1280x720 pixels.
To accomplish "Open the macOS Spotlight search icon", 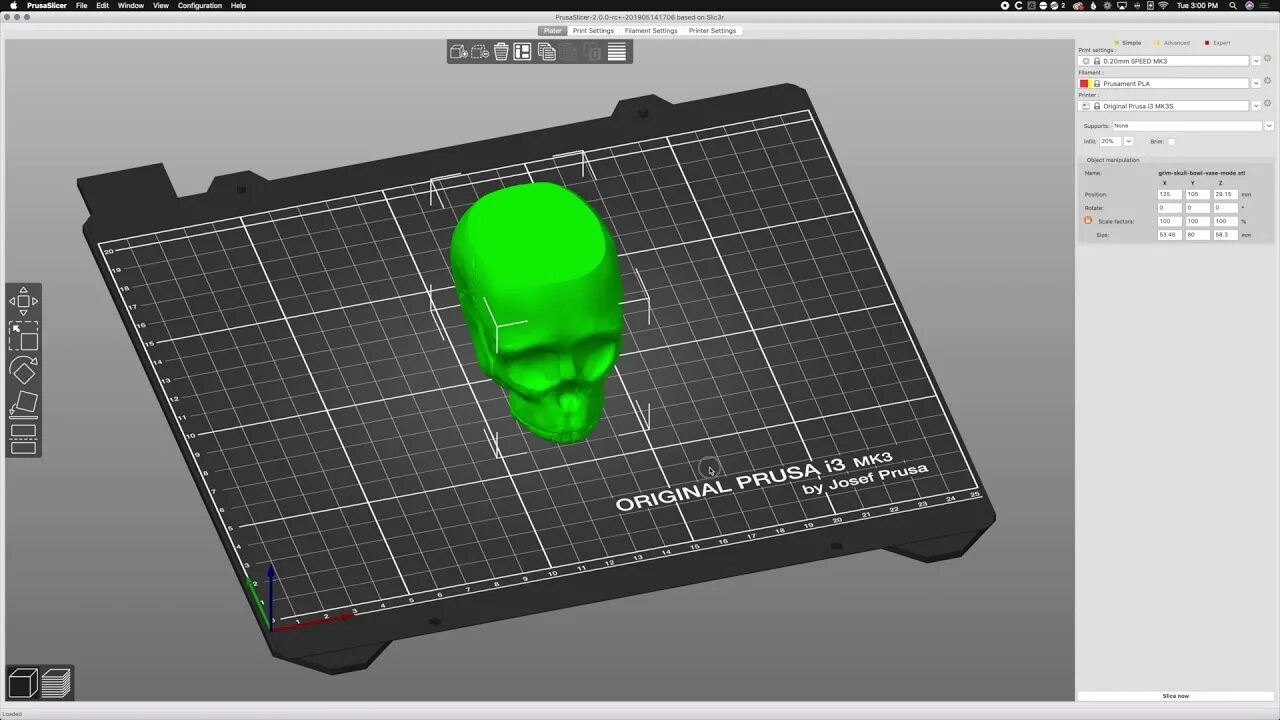I will click(x=1231, y=6).
